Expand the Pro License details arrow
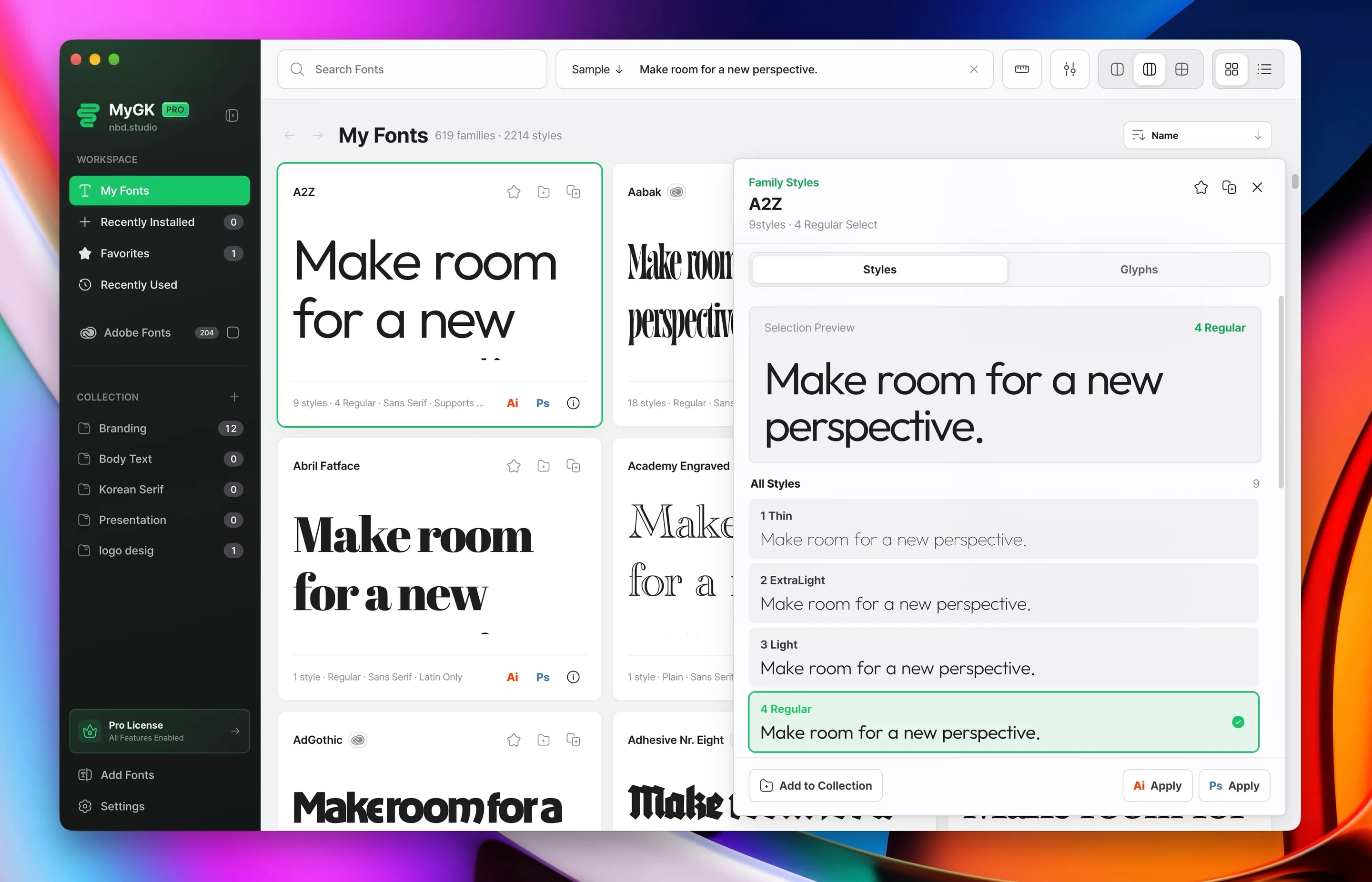The height and width of the screenshot is (882, 1372). [x=235, y=731]
